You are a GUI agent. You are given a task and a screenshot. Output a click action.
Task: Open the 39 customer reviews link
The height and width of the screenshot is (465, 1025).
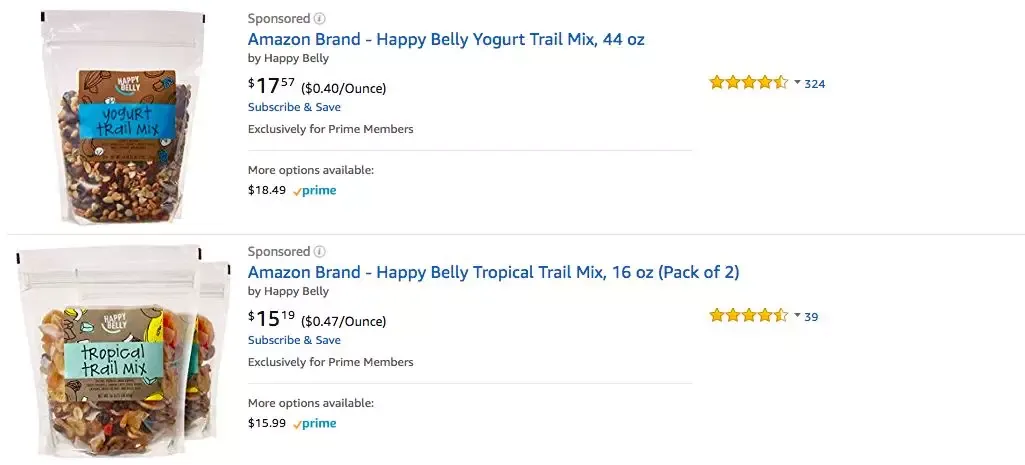(x=811, y=317)
